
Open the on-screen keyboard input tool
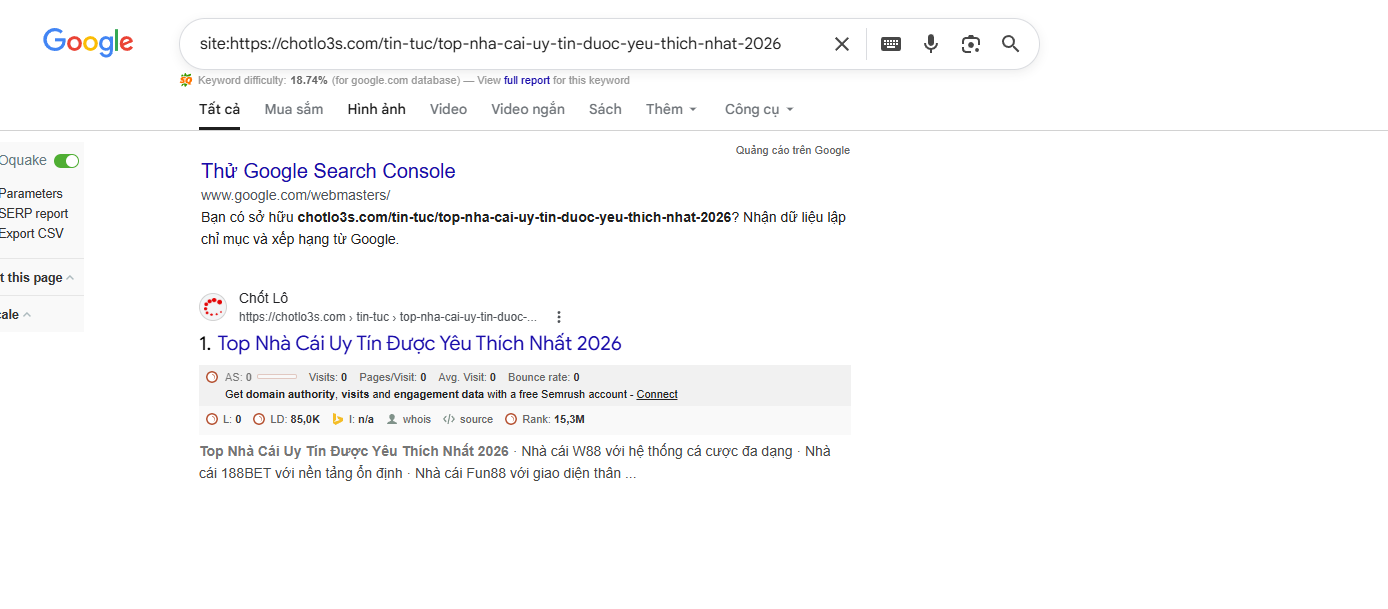coord(891,44)
